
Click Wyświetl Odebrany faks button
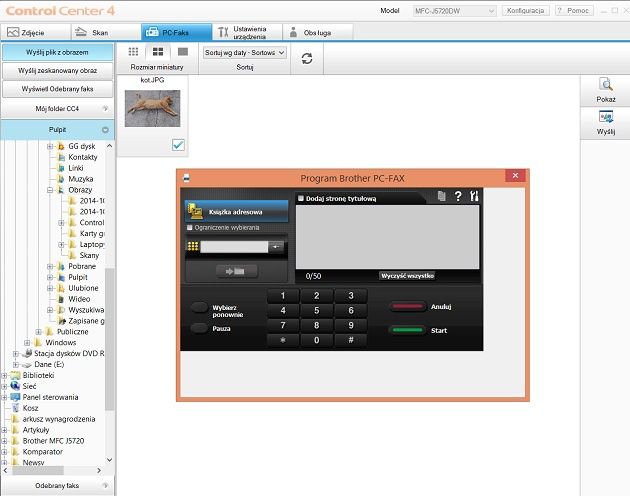(57, 89)
